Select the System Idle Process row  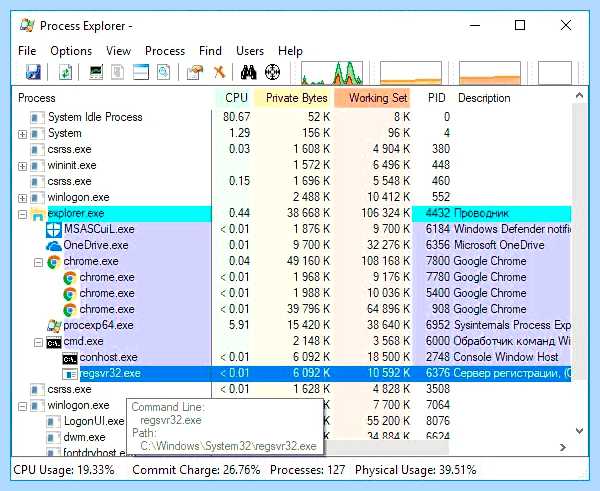tap(291, 117)
